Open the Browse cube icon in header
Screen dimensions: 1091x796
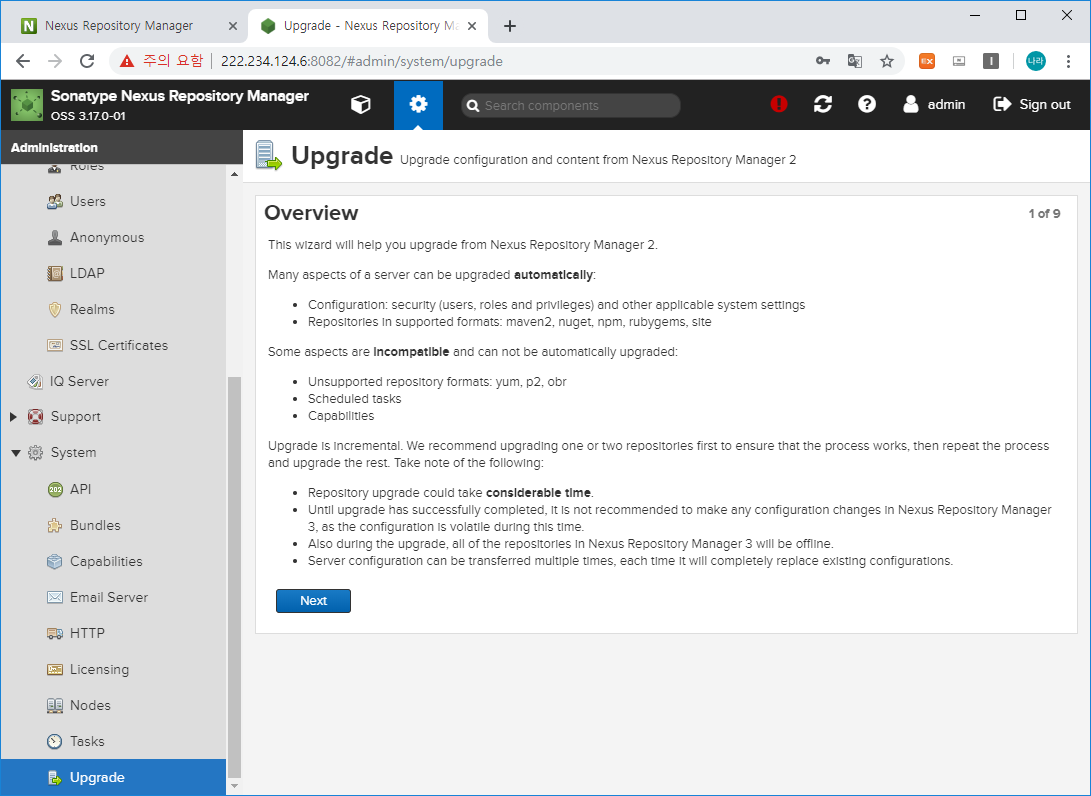click(360, 104)
